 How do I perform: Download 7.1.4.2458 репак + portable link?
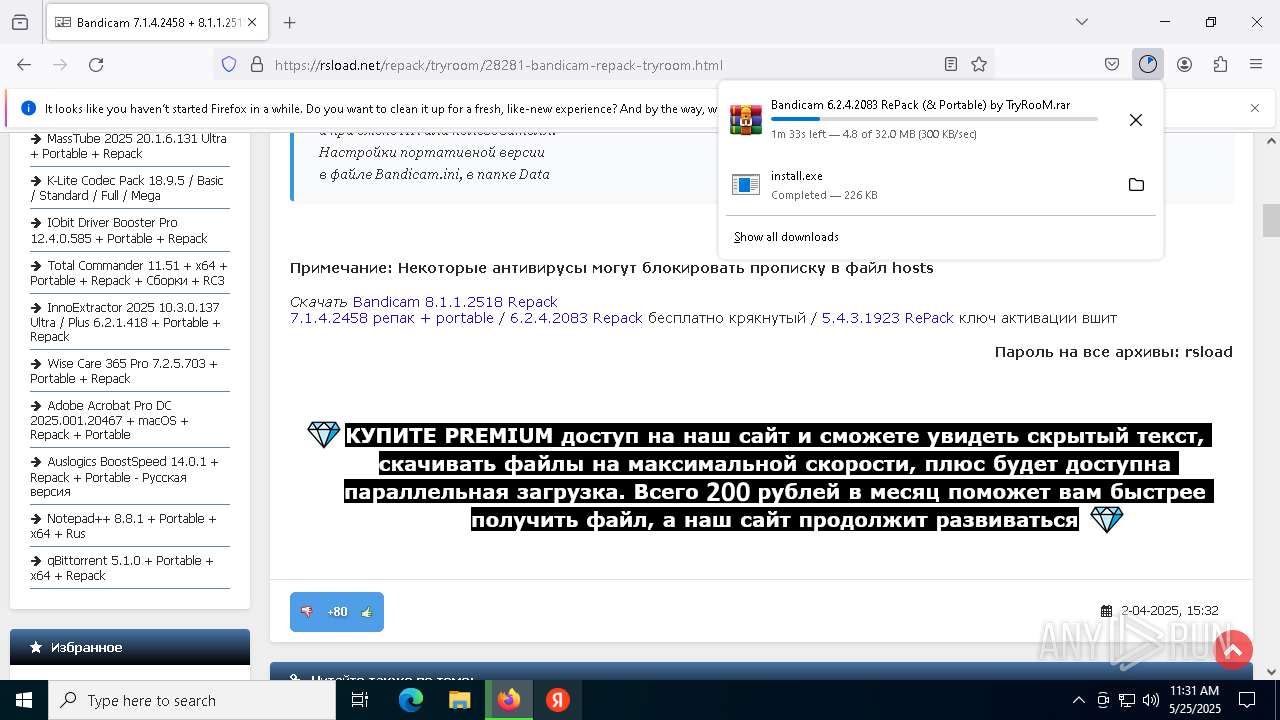(x=392, y=318)
